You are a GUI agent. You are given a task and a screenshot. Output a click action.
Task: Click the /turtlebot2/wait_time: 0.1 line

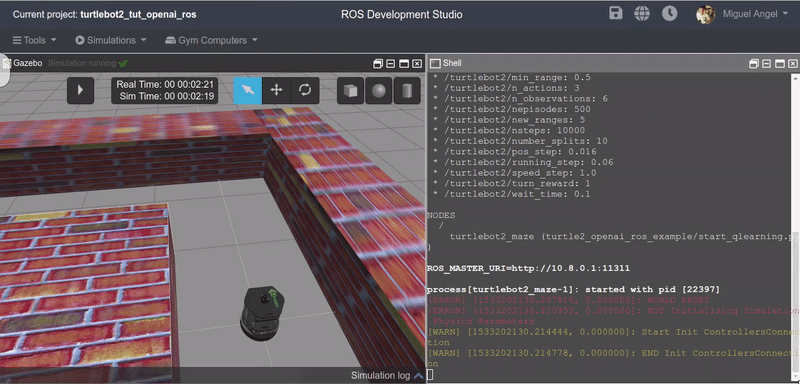(x=512, y=194)
